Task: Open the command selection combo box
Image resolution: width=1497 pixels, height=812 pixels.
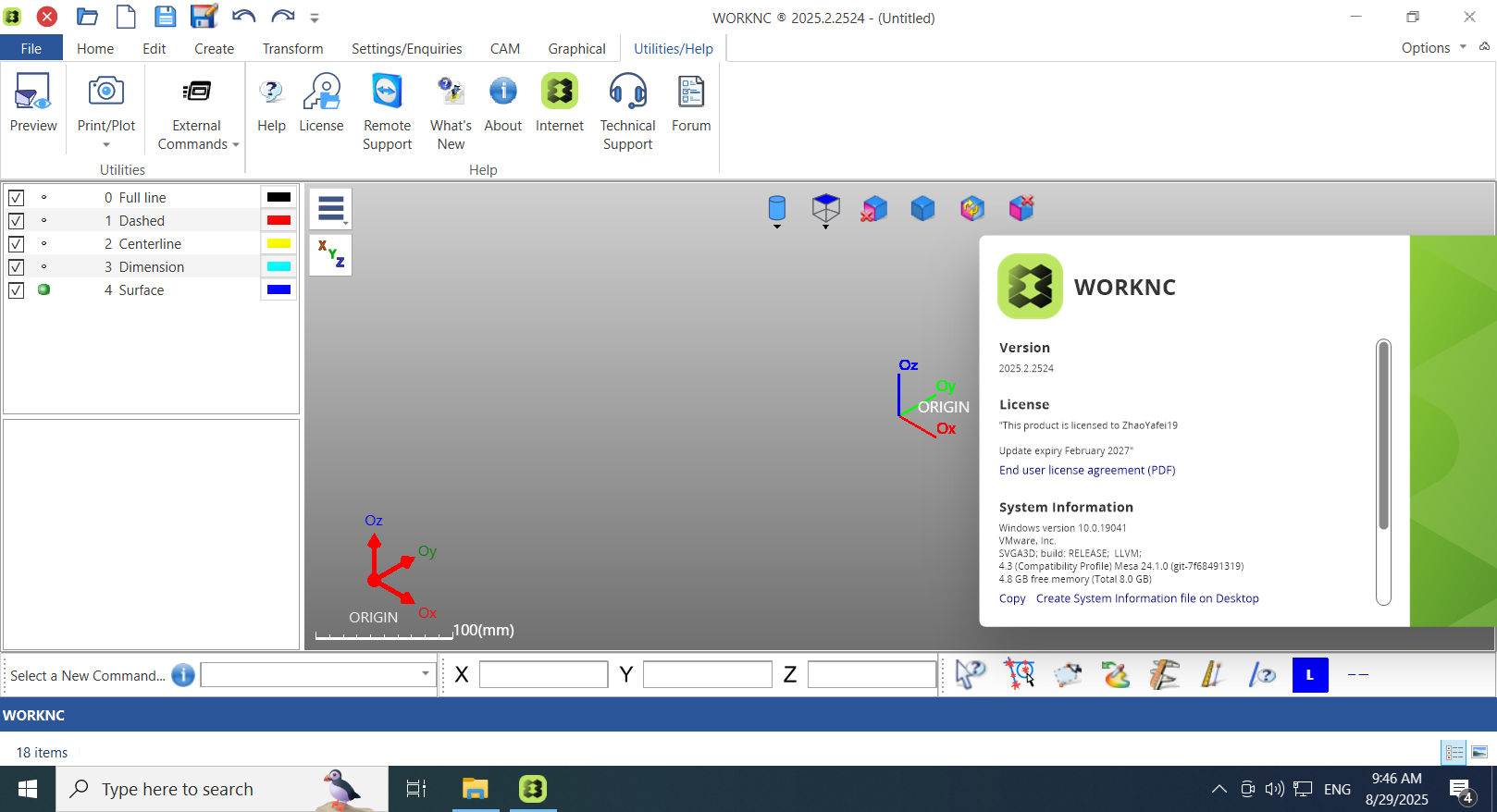Action: 317,674
